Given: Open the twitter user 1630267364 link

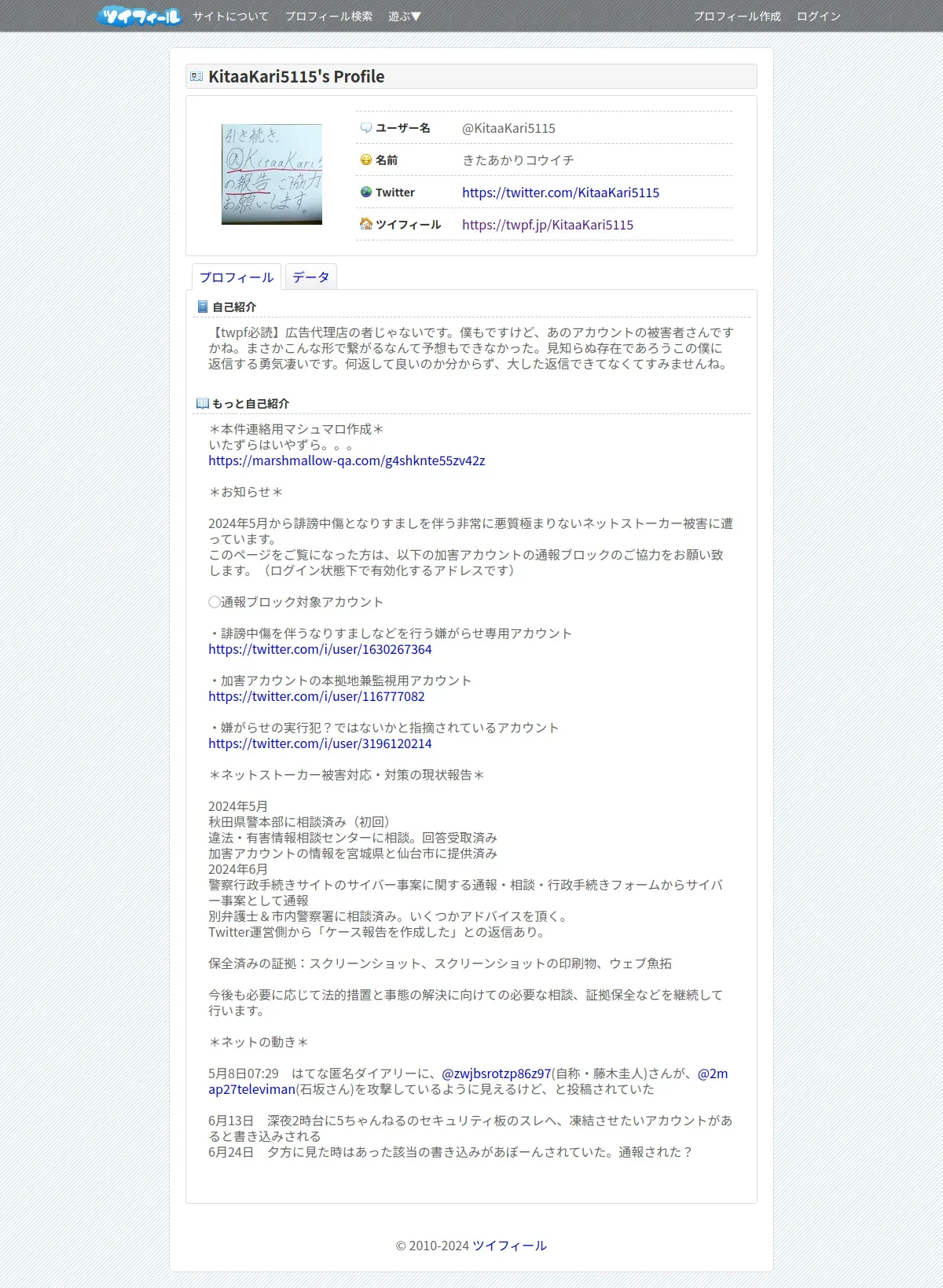Looking at the screenshot, I should 320,649.
